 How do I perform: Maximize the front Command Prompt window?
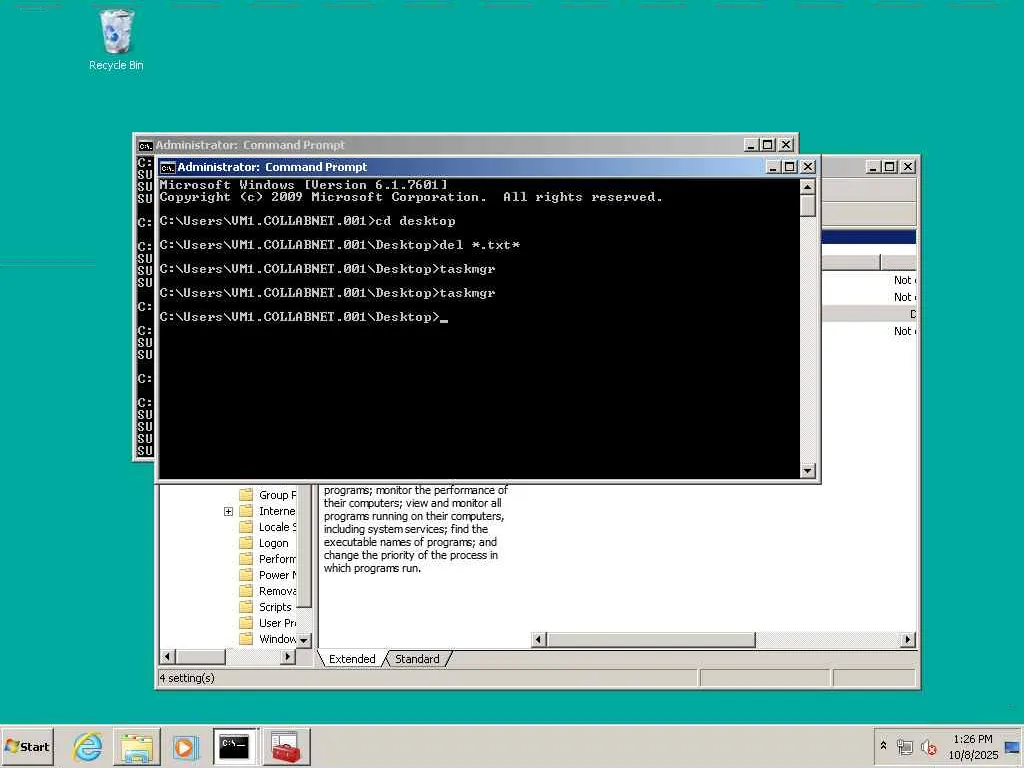pyautogui.click(x=790, y=167)
